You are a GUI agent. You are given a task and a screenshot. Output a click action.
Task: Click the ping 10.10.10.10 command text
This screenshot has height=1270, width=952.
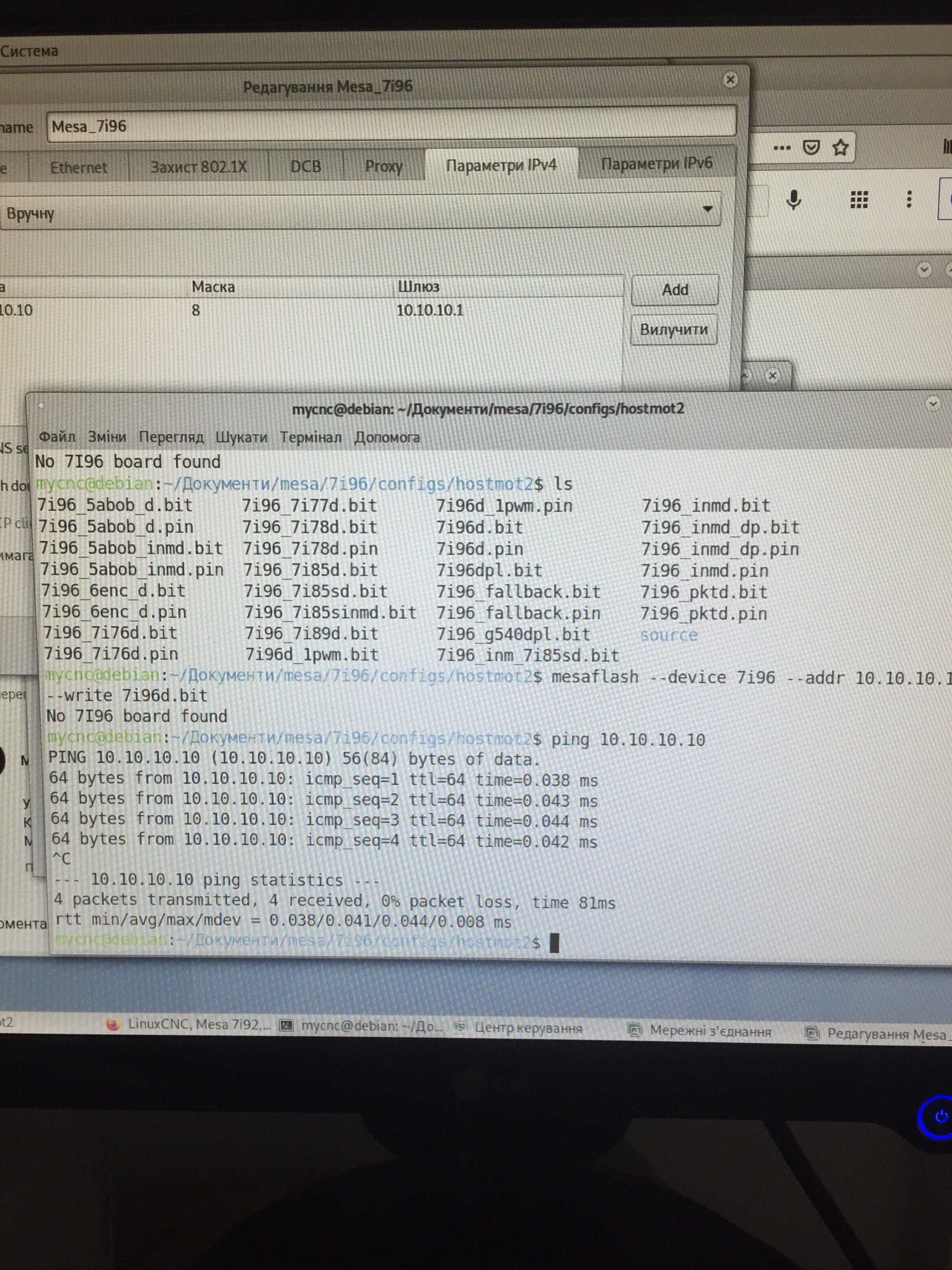click(x=628, y=739)
